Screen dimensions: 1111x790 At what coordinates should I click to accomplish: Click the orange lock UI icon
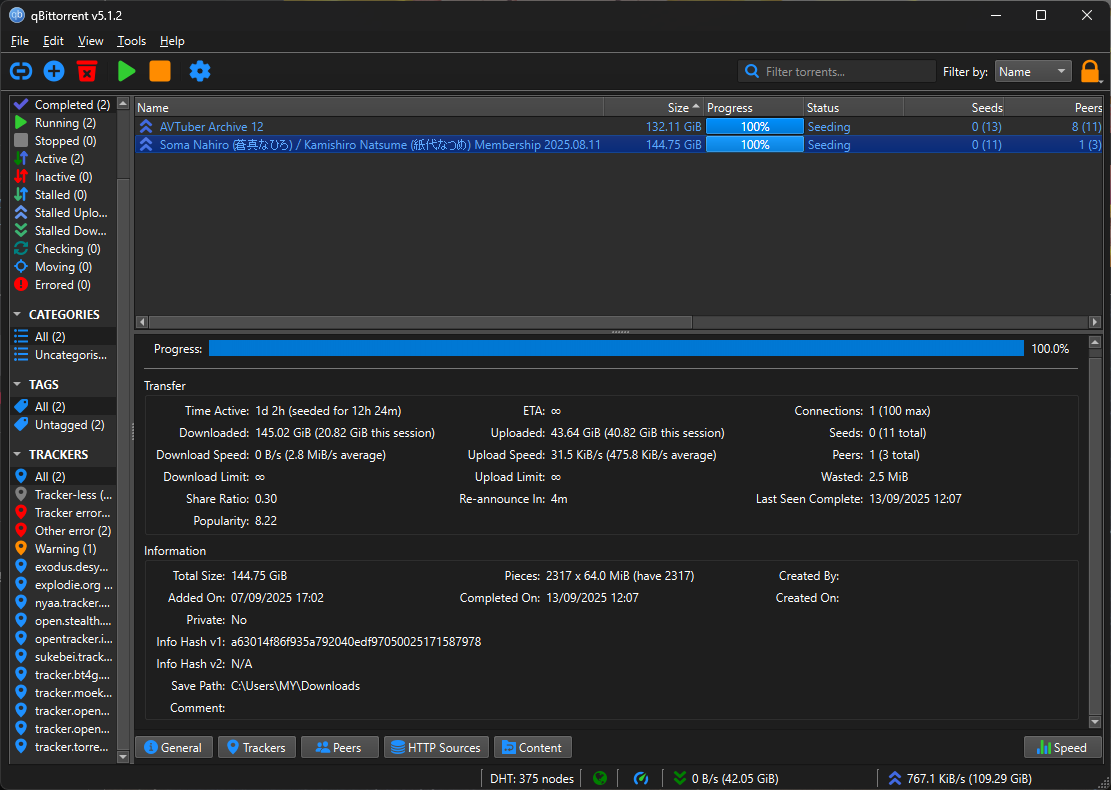point(1090,72)
